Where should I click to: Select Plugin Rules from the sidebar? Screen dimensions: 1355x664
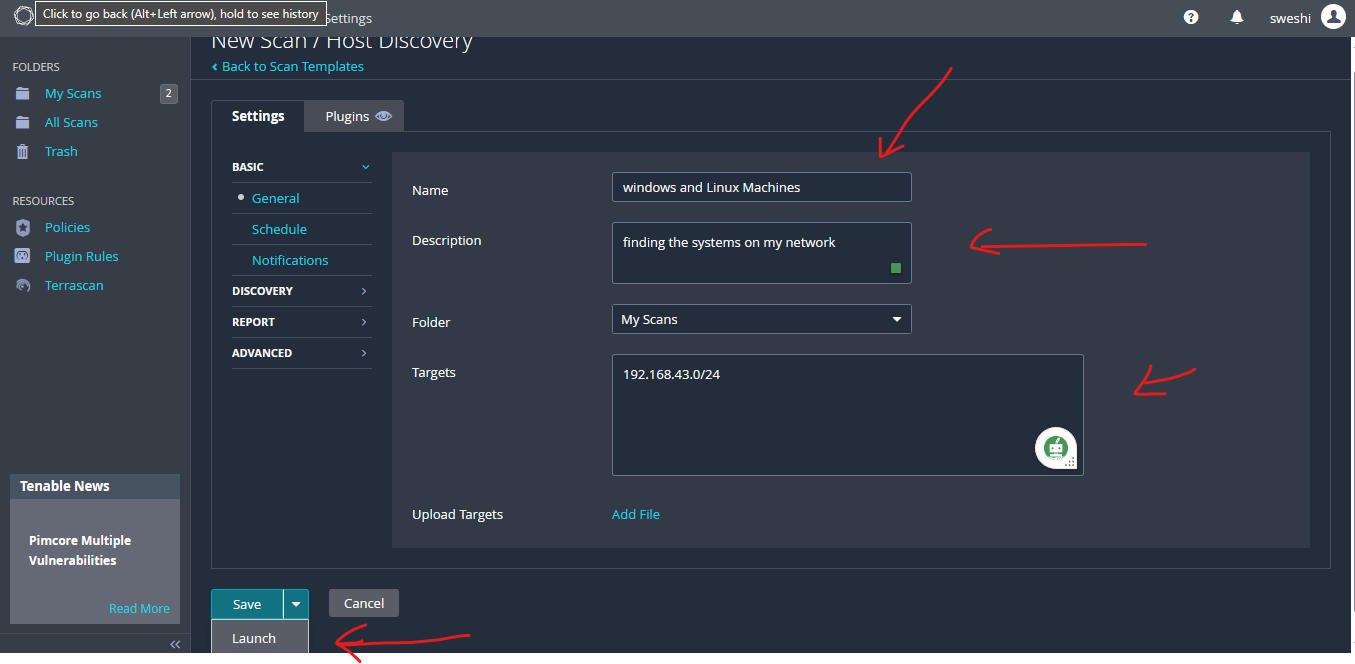click(x=83, y=256)
